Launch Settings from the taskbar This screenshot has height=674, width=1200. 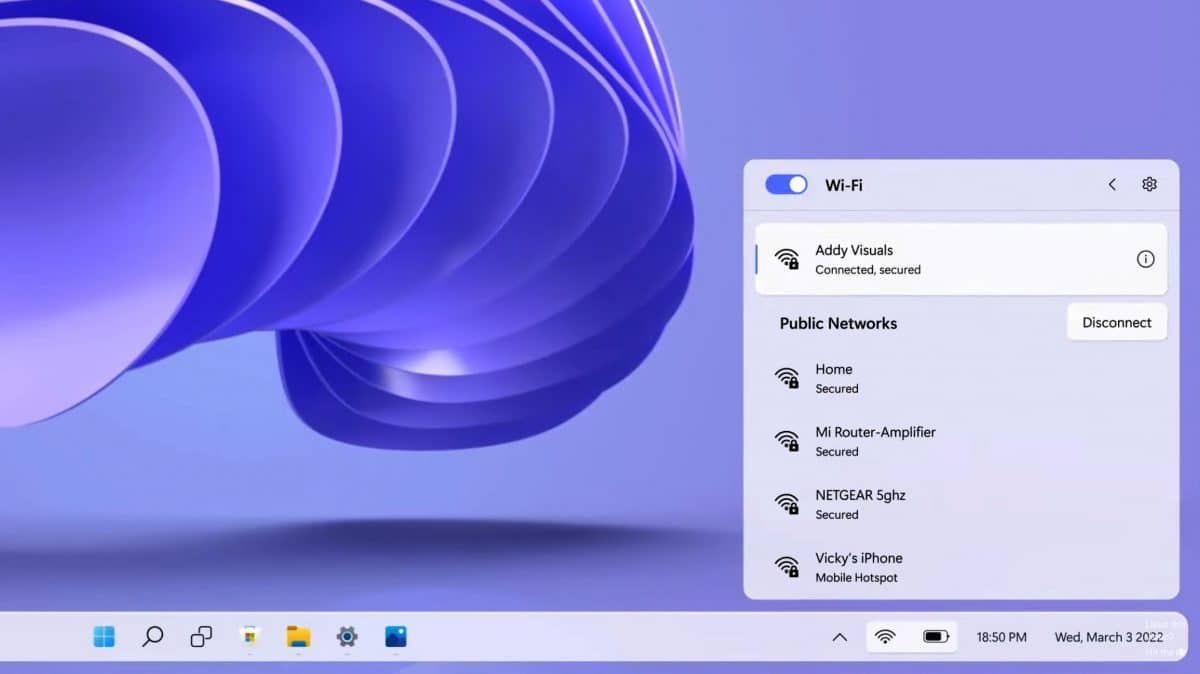(345, 637)
